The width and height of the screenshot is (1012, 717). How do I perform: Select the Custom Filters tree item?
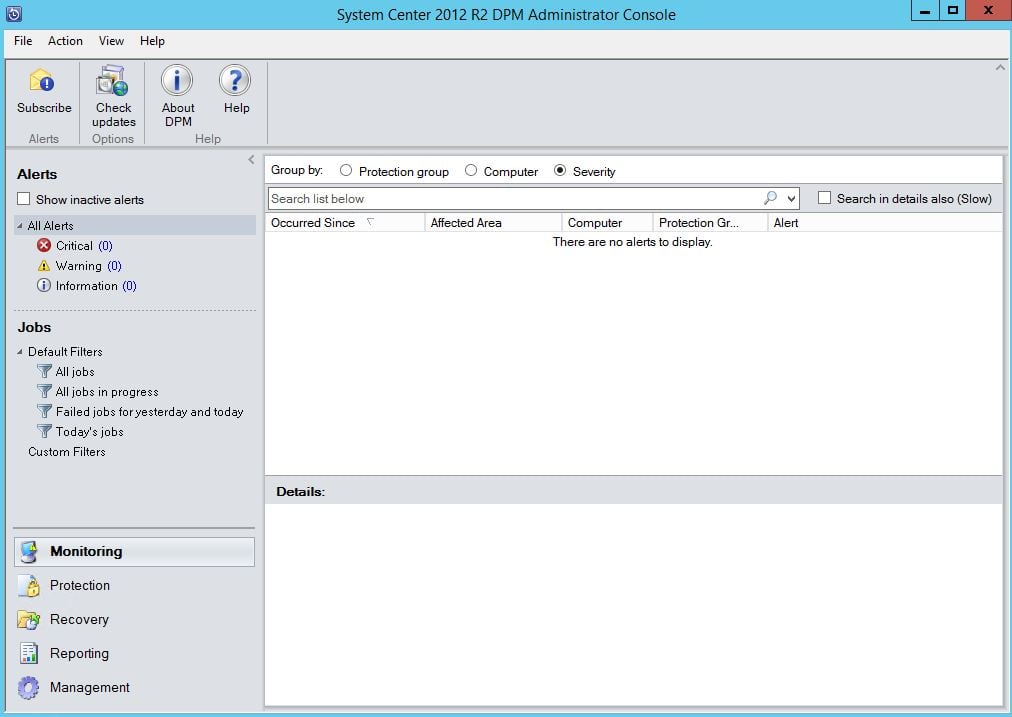click(x=66, y=452)
